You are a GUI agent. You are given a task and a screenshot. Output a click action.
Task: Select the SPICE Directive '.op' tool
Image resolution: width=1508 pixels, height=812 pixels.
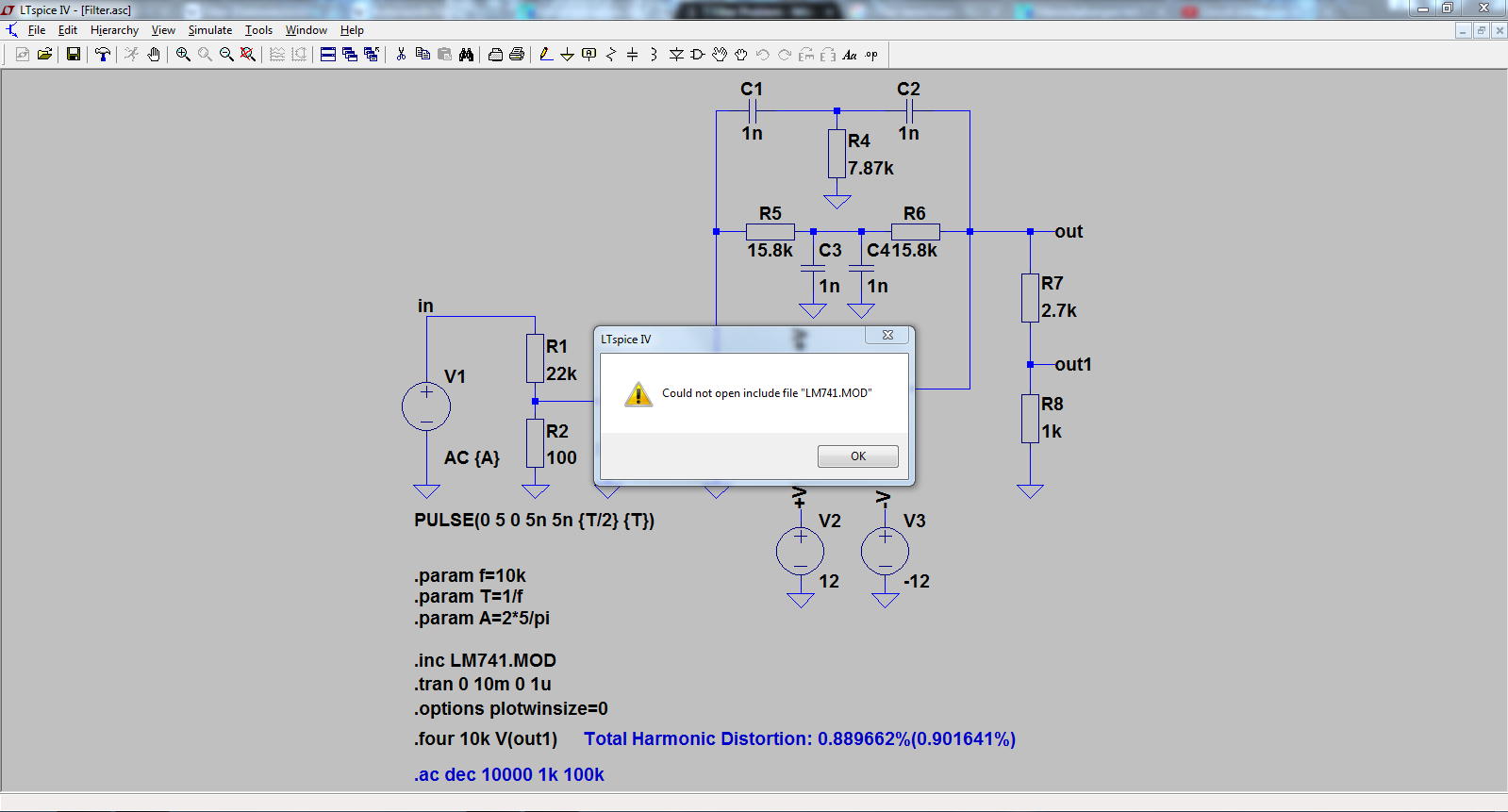coord(871,55)
